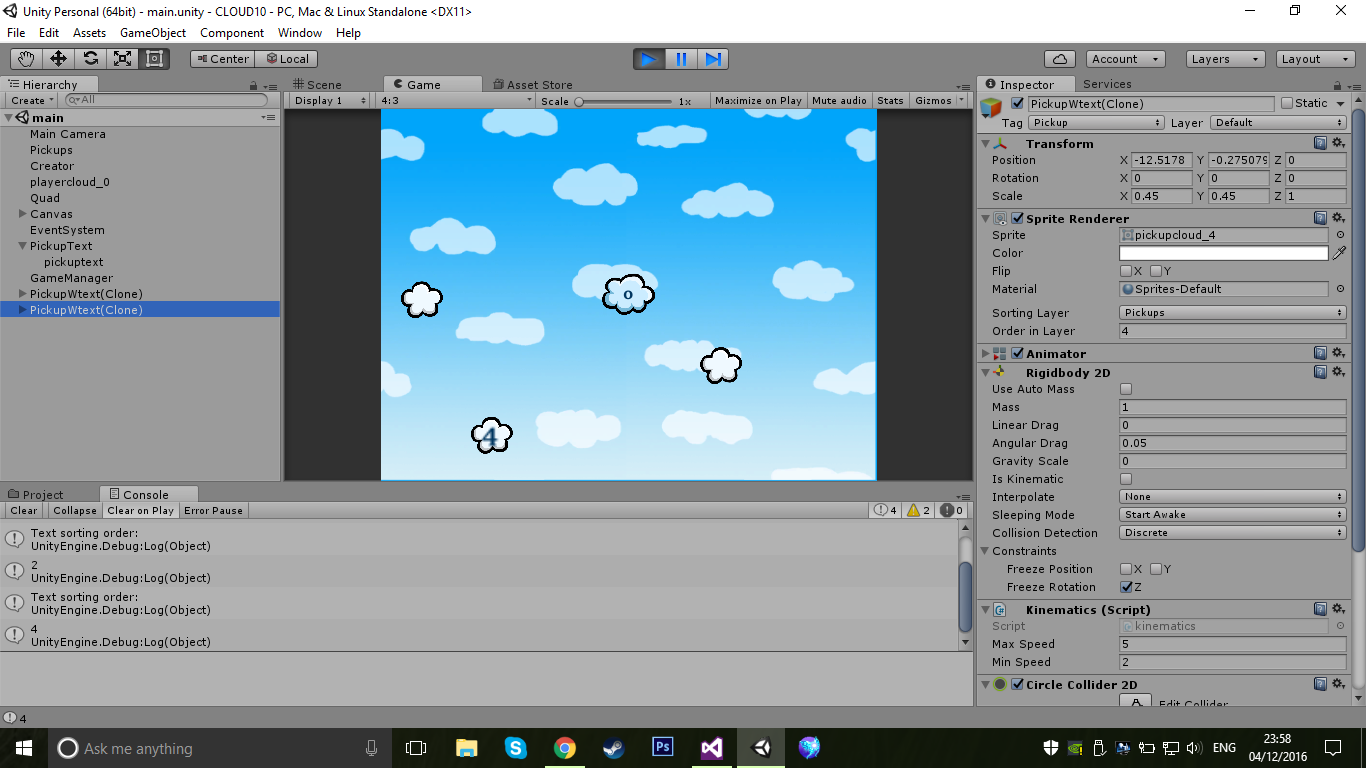The width and height of the screenshot is (1366, 768).
Task: Click the Stats button
Action: pos(890,101)
